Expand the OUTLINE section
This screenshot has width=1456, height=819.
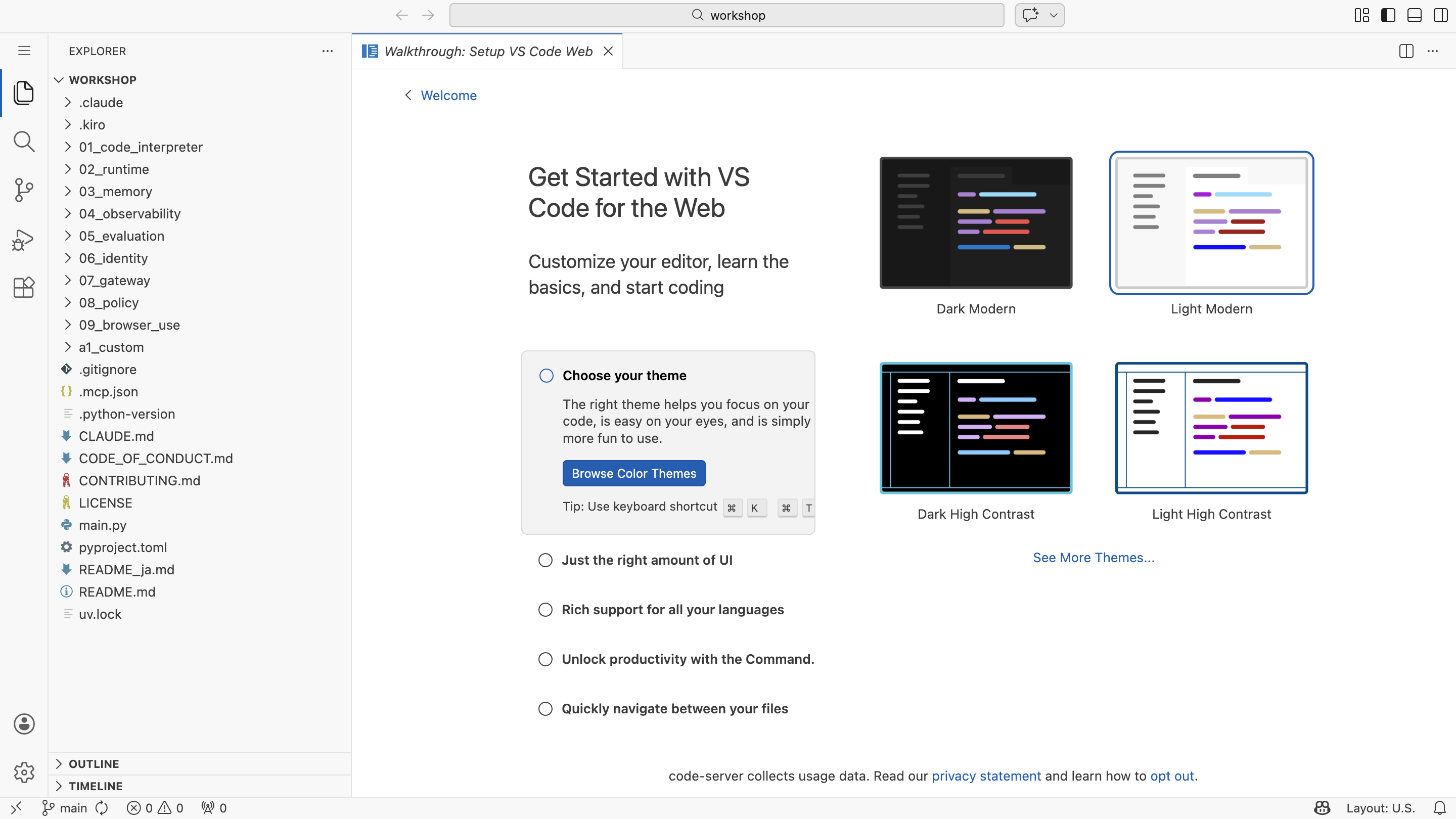coord(94,763)
